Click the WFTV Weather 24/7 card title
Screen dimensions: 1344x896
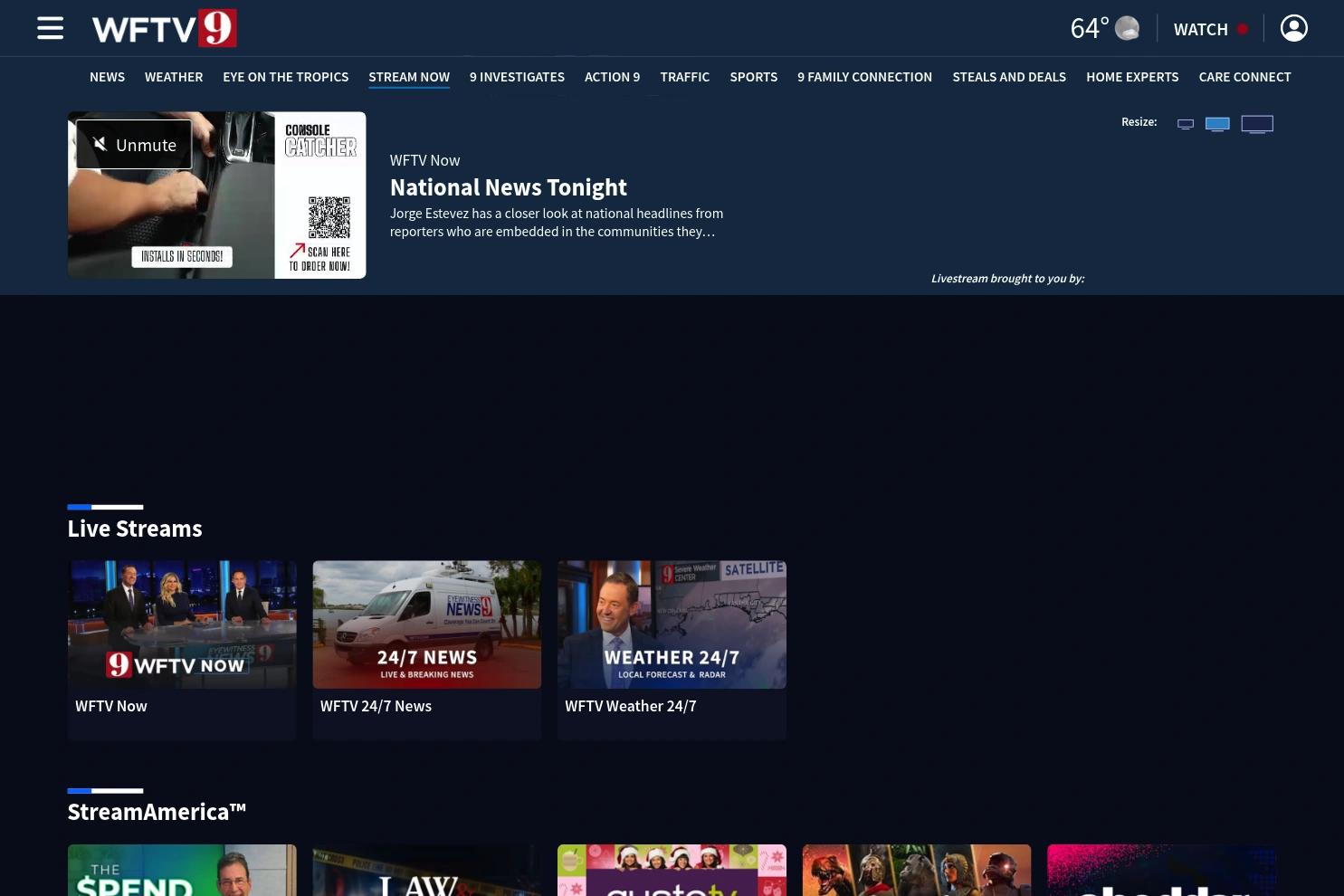[630, 706]
